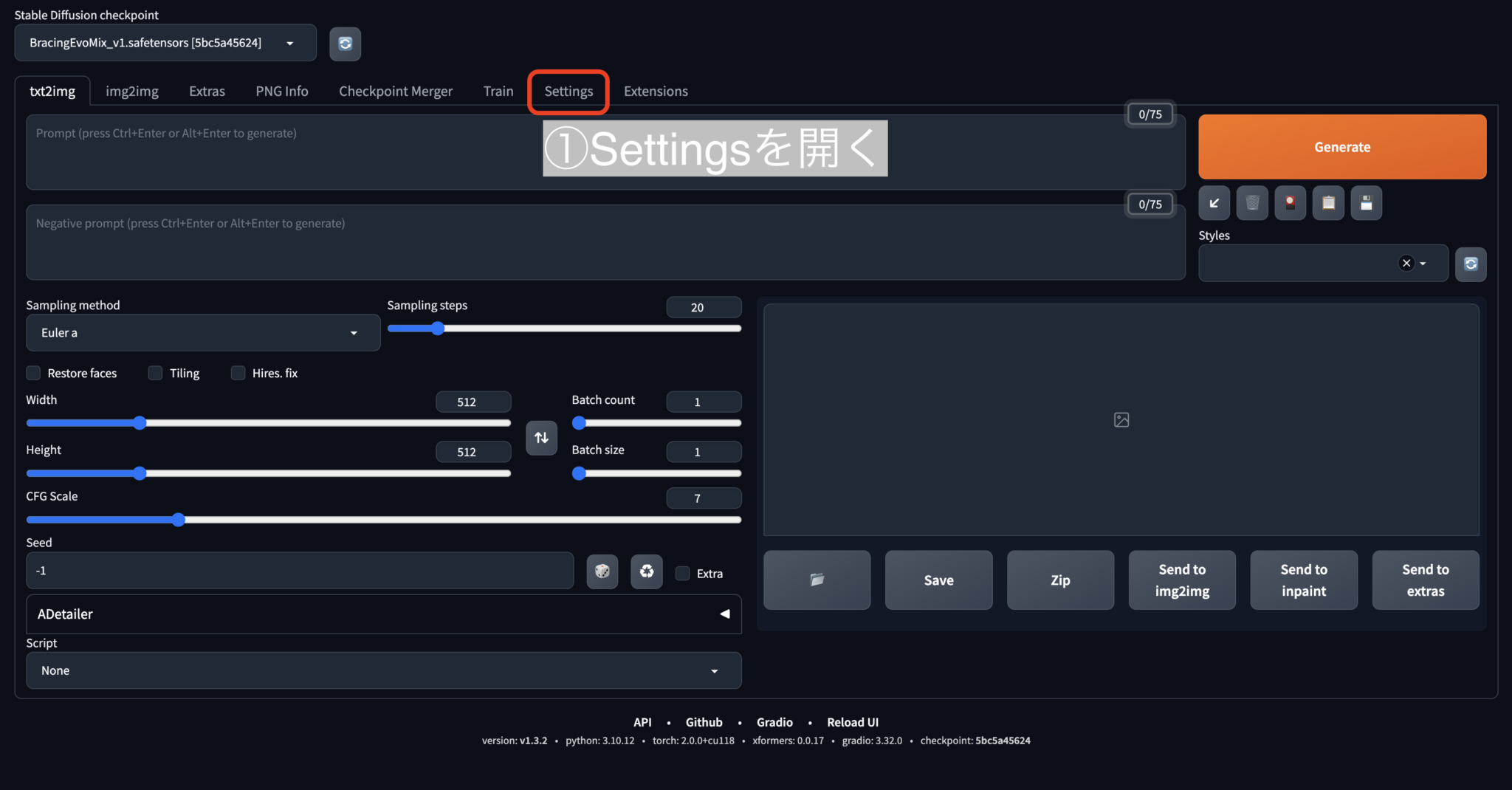Open the Sampling method dropdown

(x=203, y=333)
